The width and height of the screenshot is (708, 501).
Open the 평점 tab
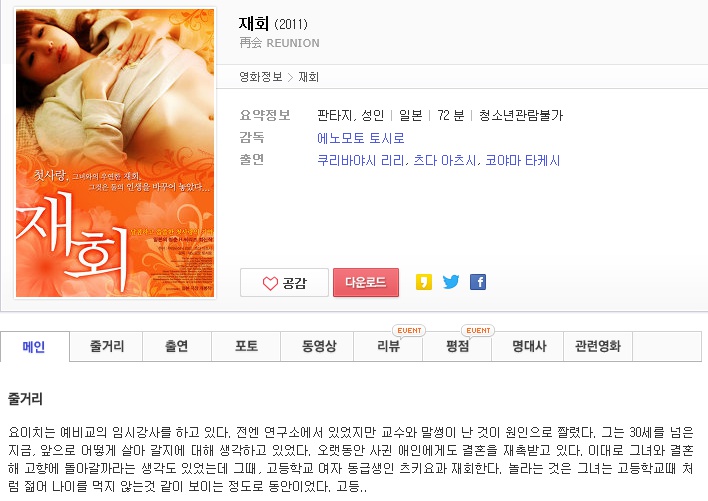tap(457, 347)
